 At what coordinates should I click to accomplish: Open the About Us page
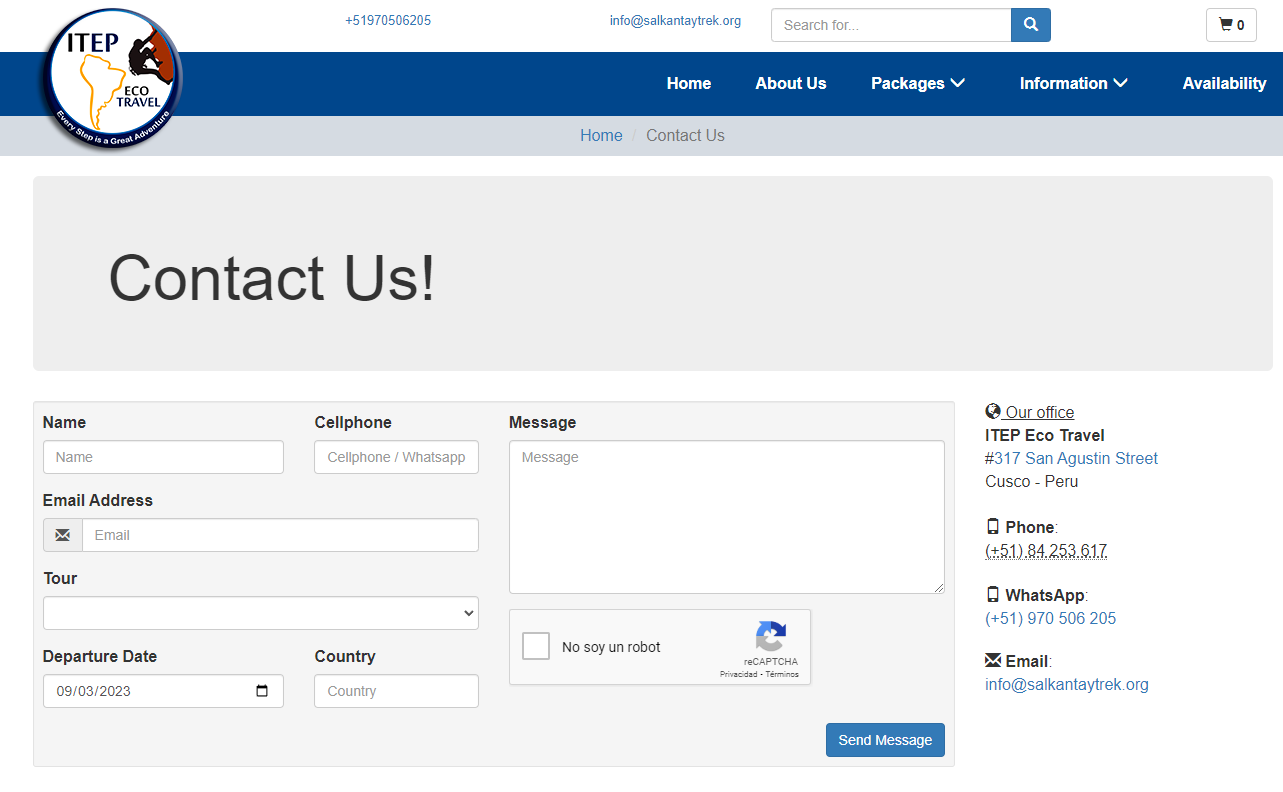791,83
